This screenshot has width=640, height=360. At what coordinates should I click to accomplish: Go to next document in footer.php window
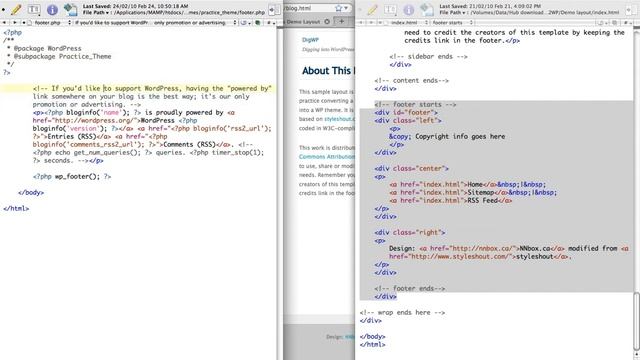pyautogui.click(x=14, y=23)
